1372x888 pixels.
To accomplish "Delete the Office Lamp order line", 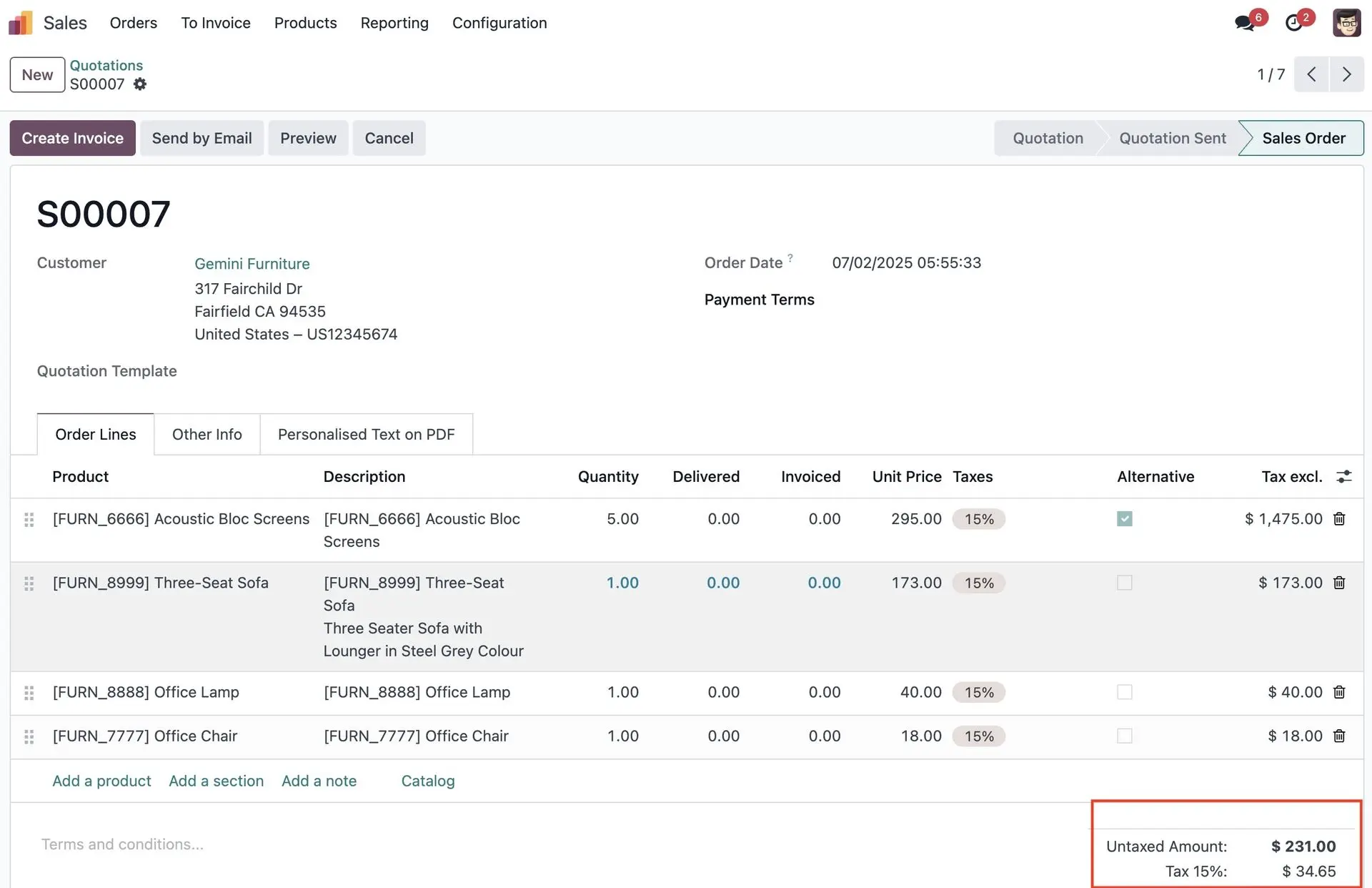I will click(1339, 692).
